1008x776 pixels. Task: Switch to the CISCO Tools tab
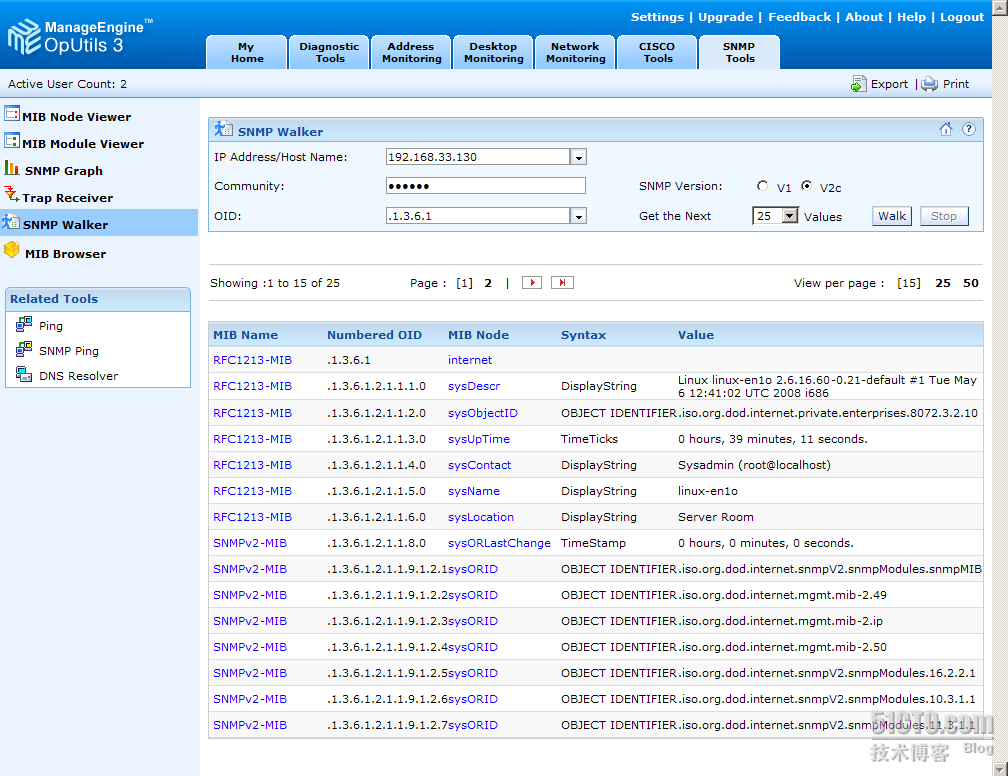pos(657,52)
